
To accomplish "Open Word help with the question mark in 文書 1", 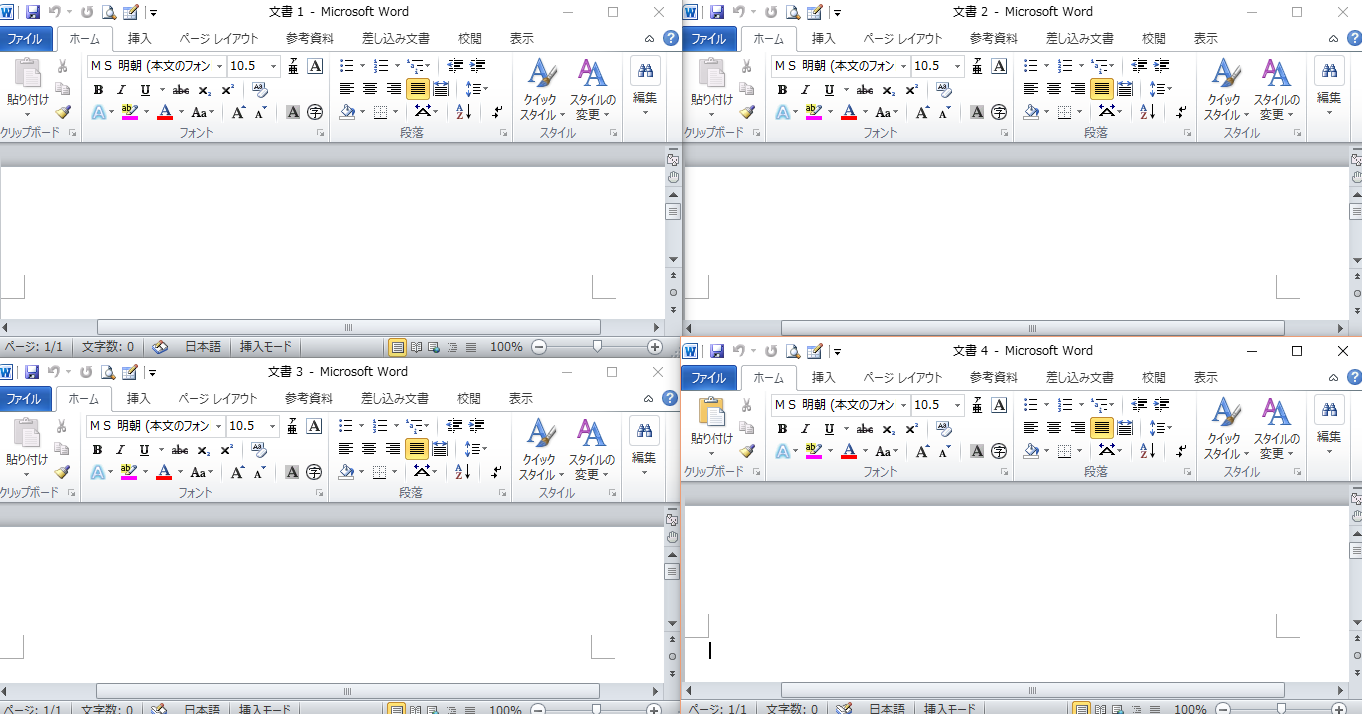I will (671, 38).
